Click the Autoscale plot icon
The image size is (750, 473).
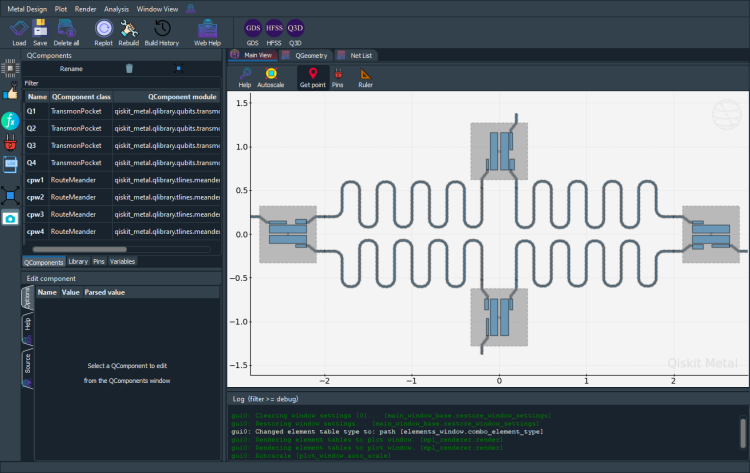click(x=271, y=77)
